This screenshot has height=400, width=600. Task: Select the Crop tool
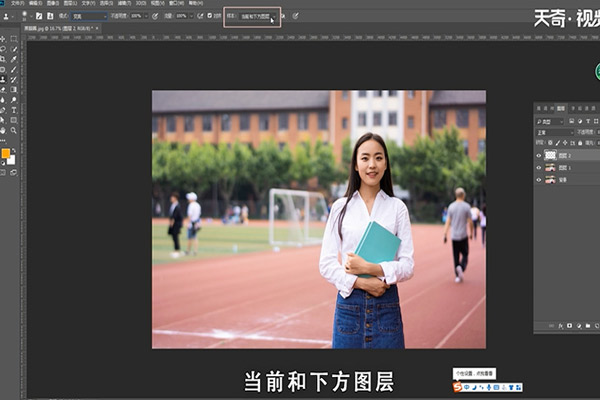[3, 59]
